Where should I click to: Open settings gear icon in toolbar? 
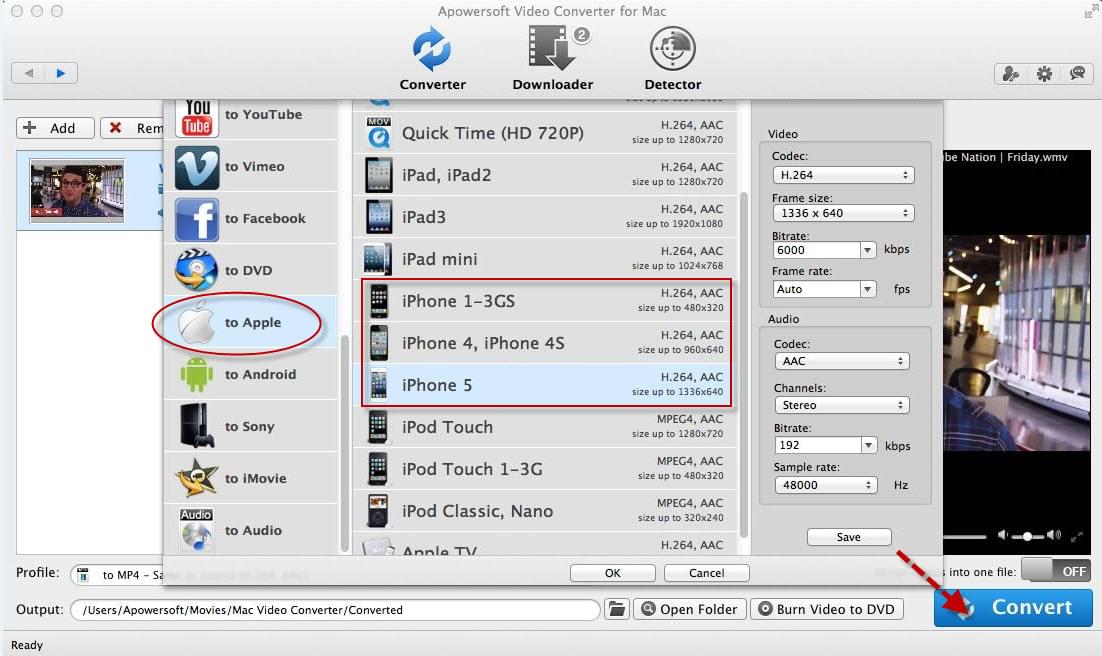(x=1044, y=73)
